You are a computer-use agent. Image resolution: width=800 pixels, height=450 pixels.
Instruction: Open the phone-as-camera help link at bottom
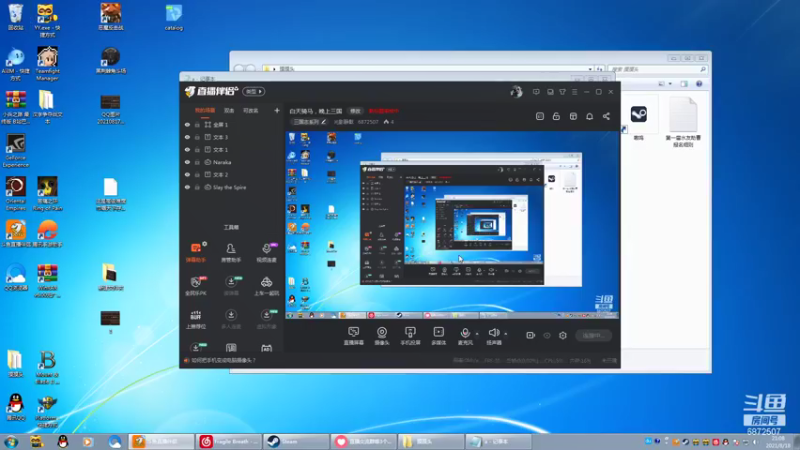(223, 360)
